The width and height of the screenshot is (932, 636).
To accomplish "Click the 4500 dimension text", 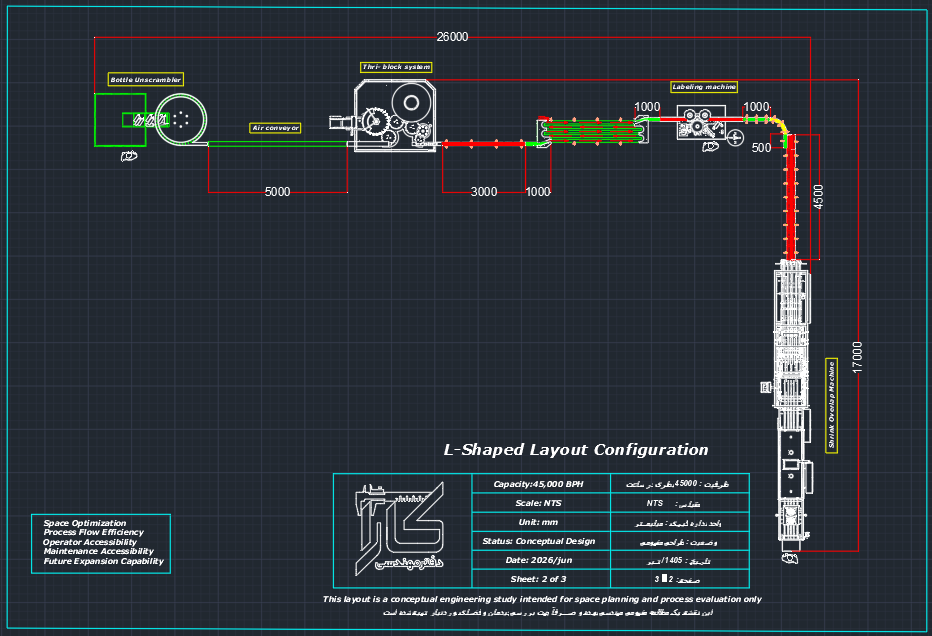I will click(818, 197).
